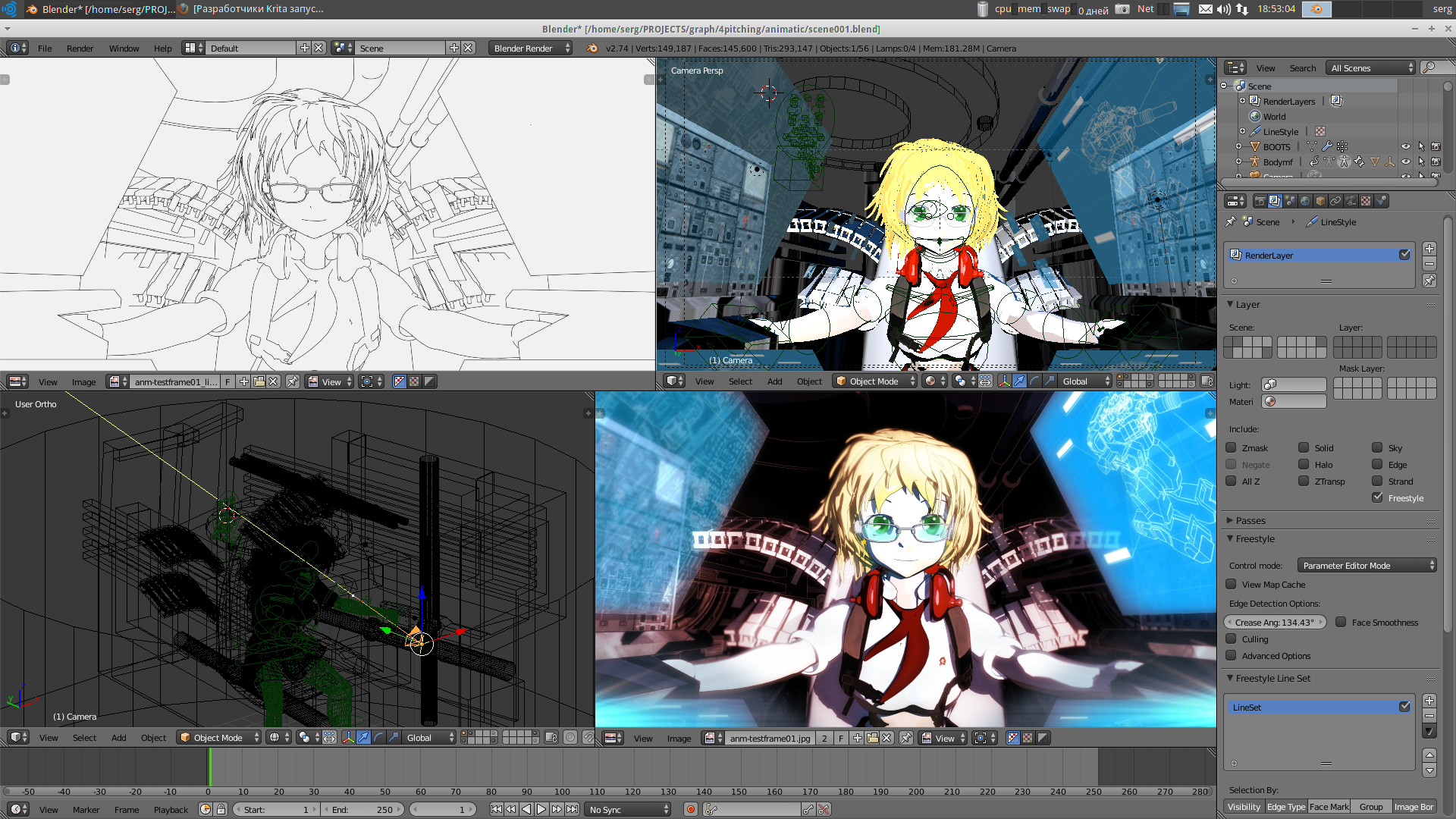Expand the RenderLayers outliner item
This screenshot has height=819, width=1456.
click(1242, 101)
